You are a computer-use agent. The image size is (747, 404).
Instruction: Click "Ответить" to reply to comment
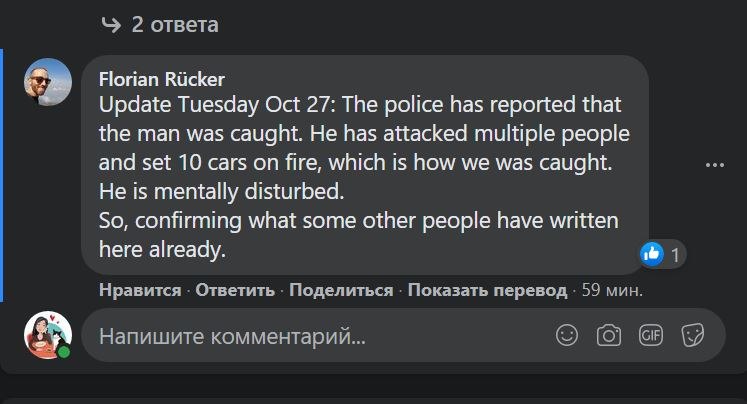coord(235,290)
